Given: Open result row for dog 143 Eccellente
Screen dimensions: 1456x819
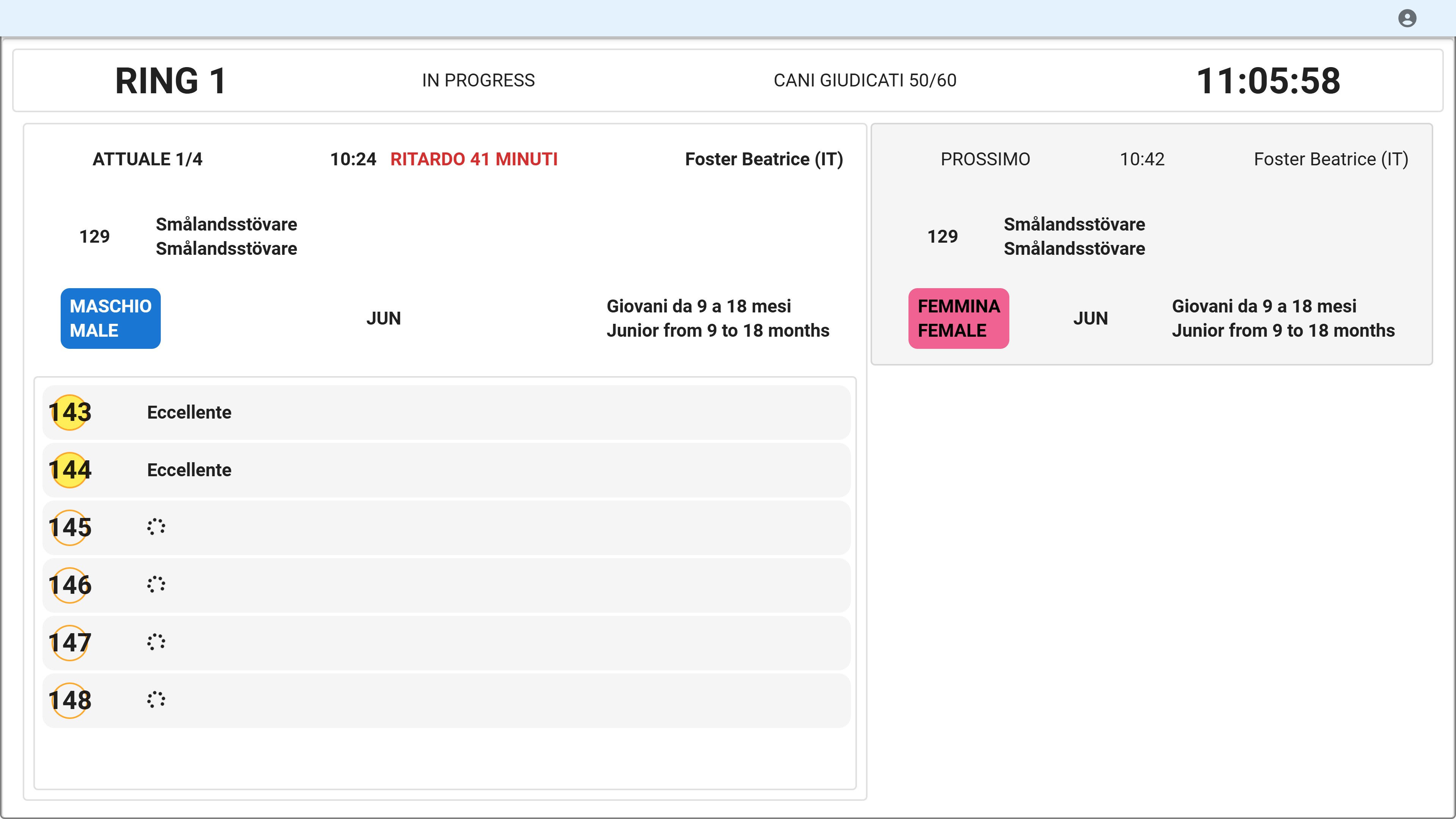Looking at the screenshot, I should tap(447, 413).
